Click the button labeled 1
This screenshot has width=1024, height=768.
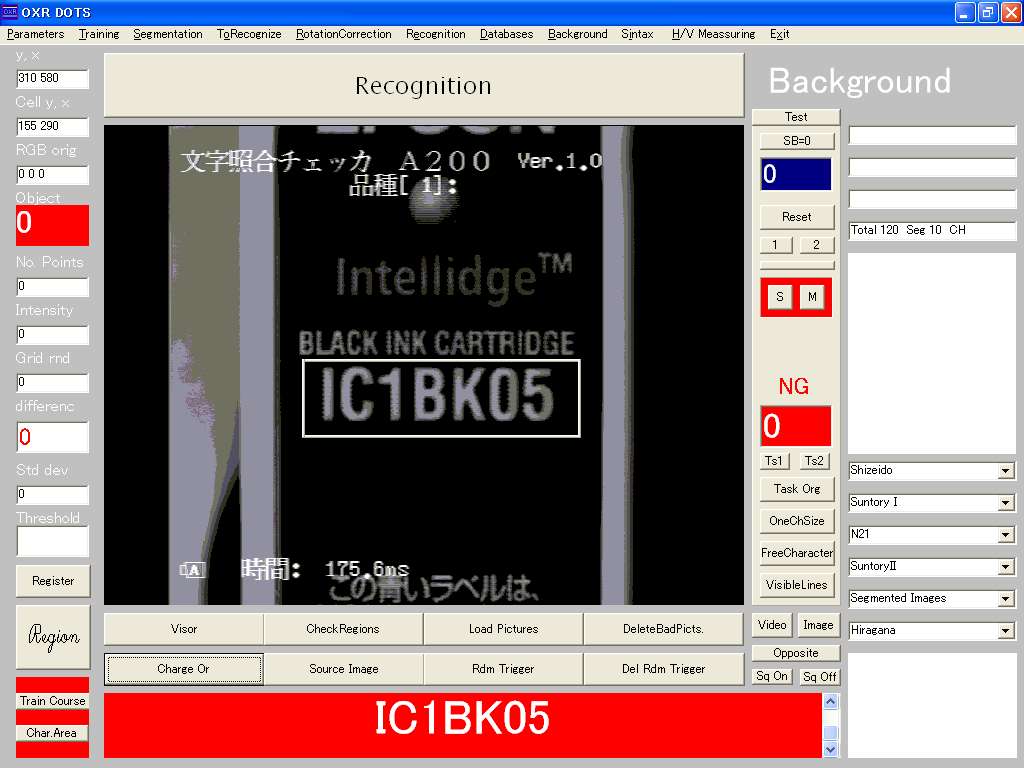(x=776, y=245)
